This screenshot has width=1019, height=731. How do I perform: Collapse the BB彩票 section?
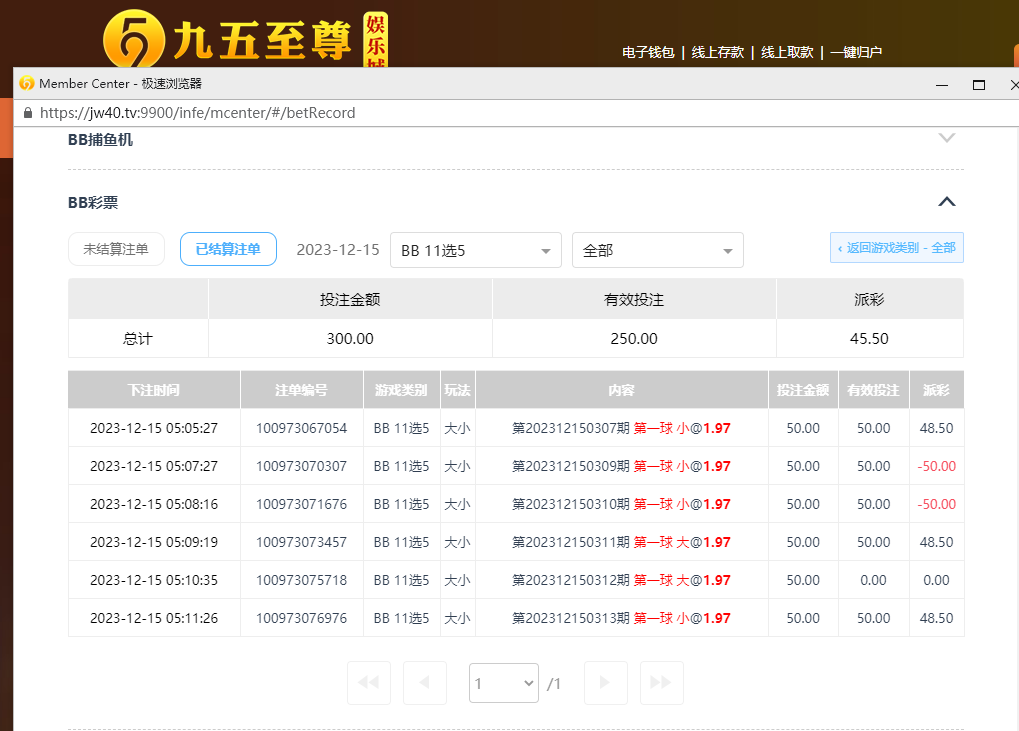pos(947,202)
